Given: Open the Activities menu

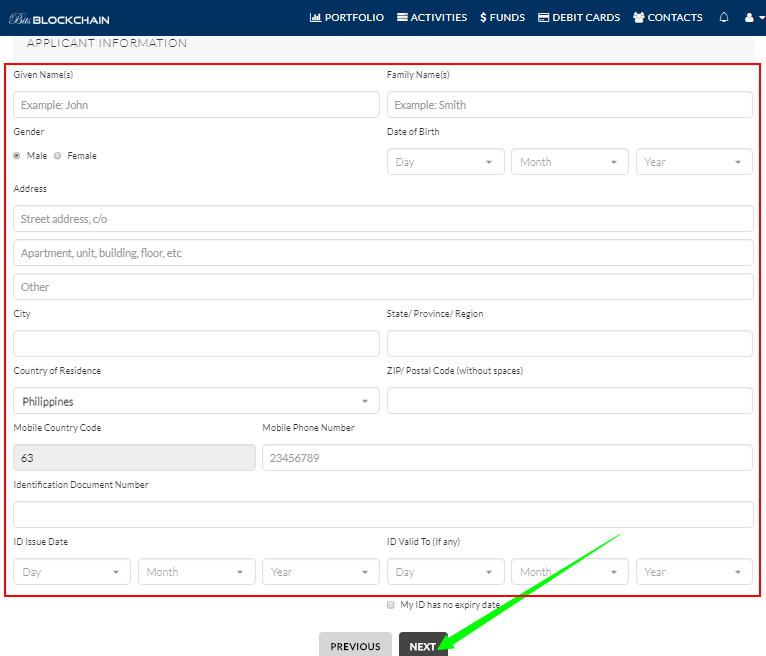Looking at the screenshot, I should tap(432, 18).
